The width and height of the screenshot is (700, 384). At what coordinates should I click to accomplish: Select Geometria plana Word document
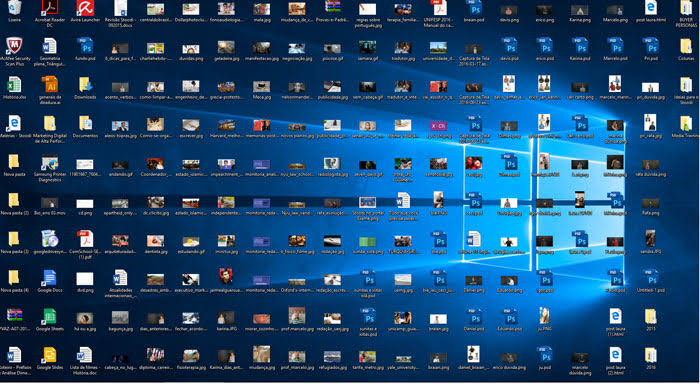coord(50,46)
